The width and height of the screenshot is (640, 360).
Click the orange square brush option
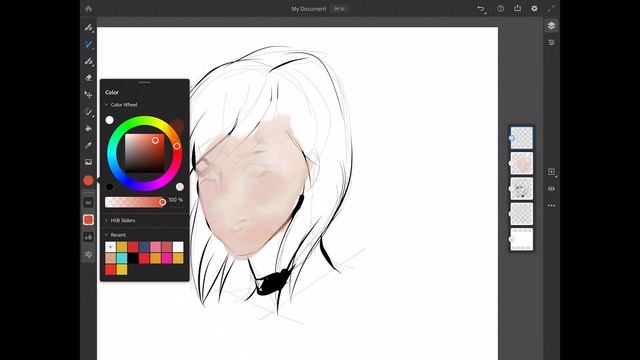click(x=89, y=220)
